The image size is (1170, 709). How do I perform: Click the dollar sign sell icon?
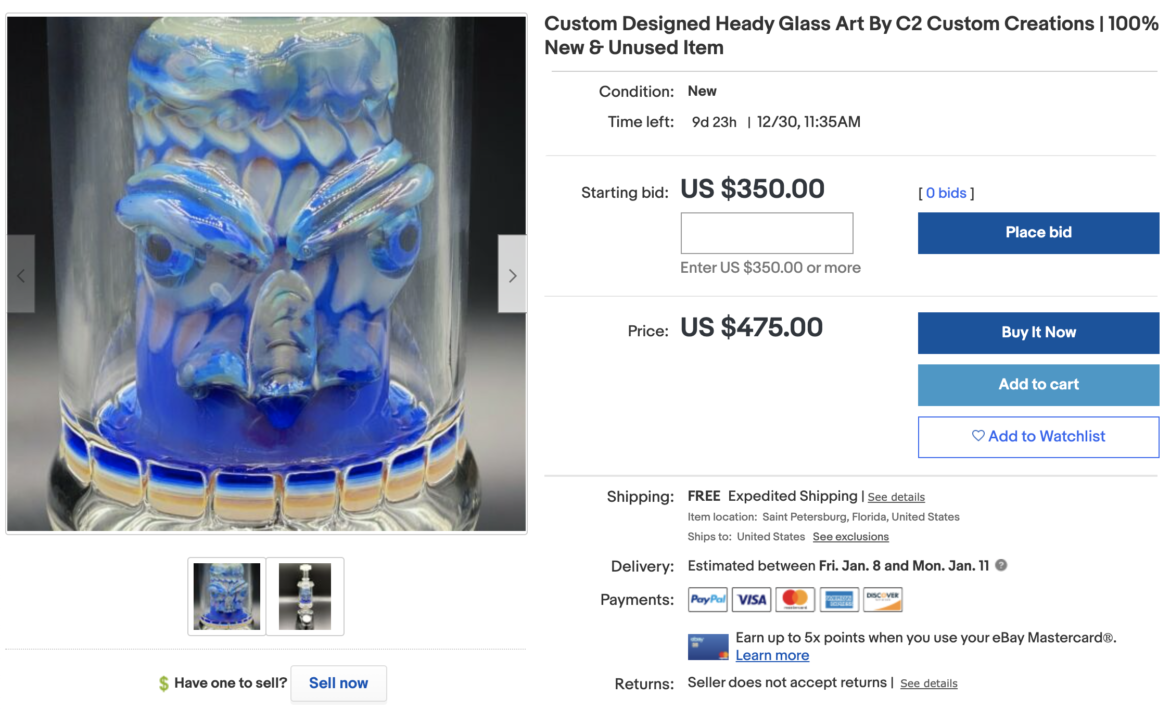(164, 684)
